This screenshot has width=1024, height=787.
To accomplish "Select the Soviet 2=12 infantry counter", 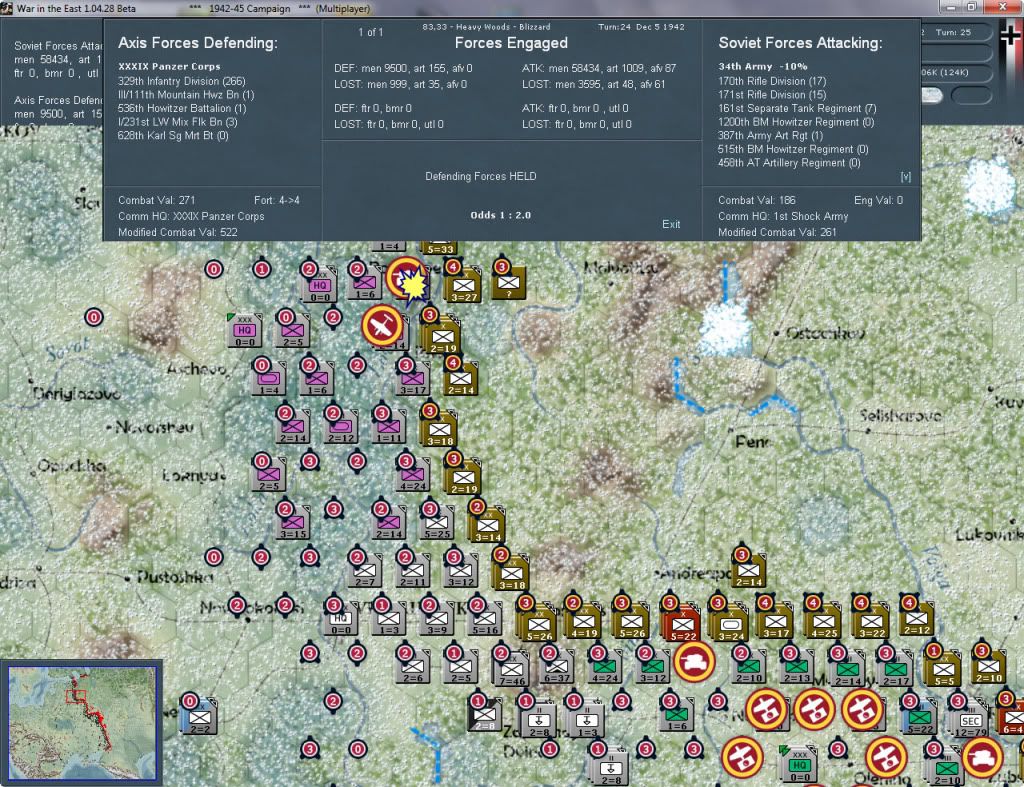I will click(x=916, y=618).
